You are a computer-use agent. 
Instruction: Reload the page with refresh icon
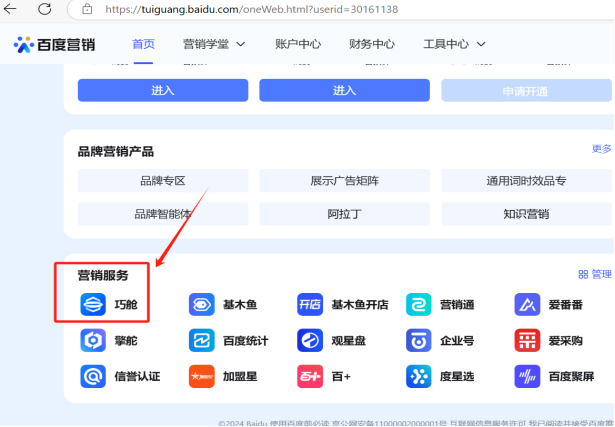coord(44,9)
